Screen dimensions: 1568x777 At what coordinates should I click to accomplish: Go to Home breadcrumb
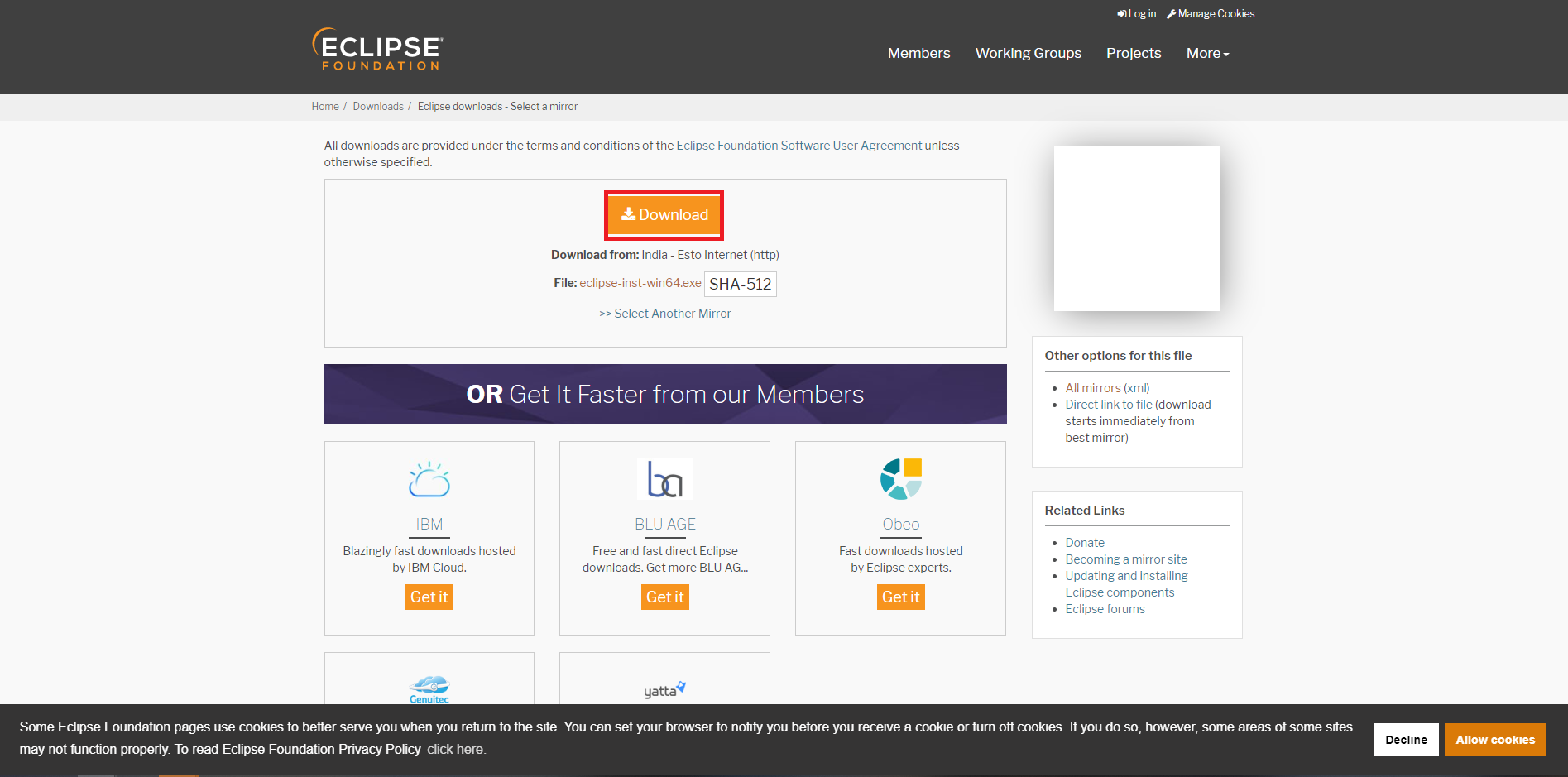click(x=325, y=107)
